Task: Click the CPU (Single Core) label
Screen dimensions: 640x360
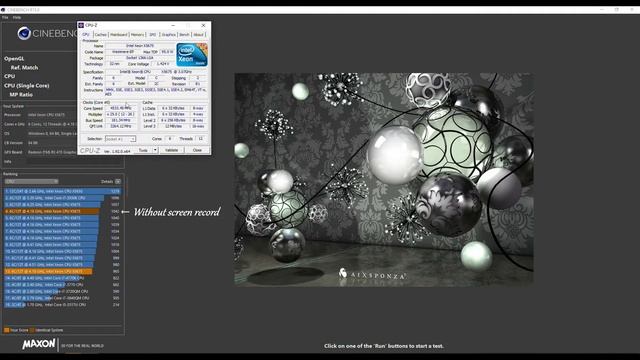Action: (27, 86)
